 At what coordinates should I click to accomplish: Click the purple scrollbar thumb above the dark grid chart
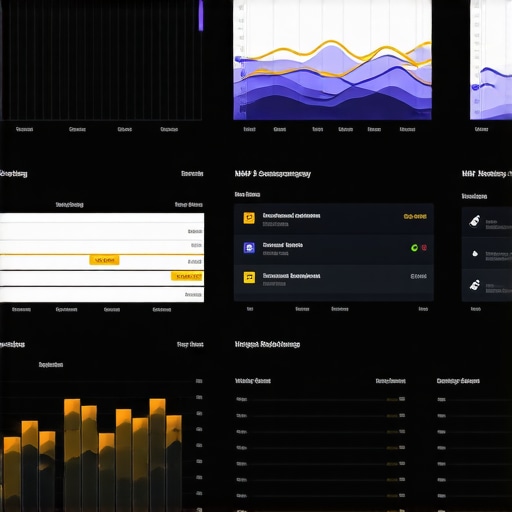point(201,15)
